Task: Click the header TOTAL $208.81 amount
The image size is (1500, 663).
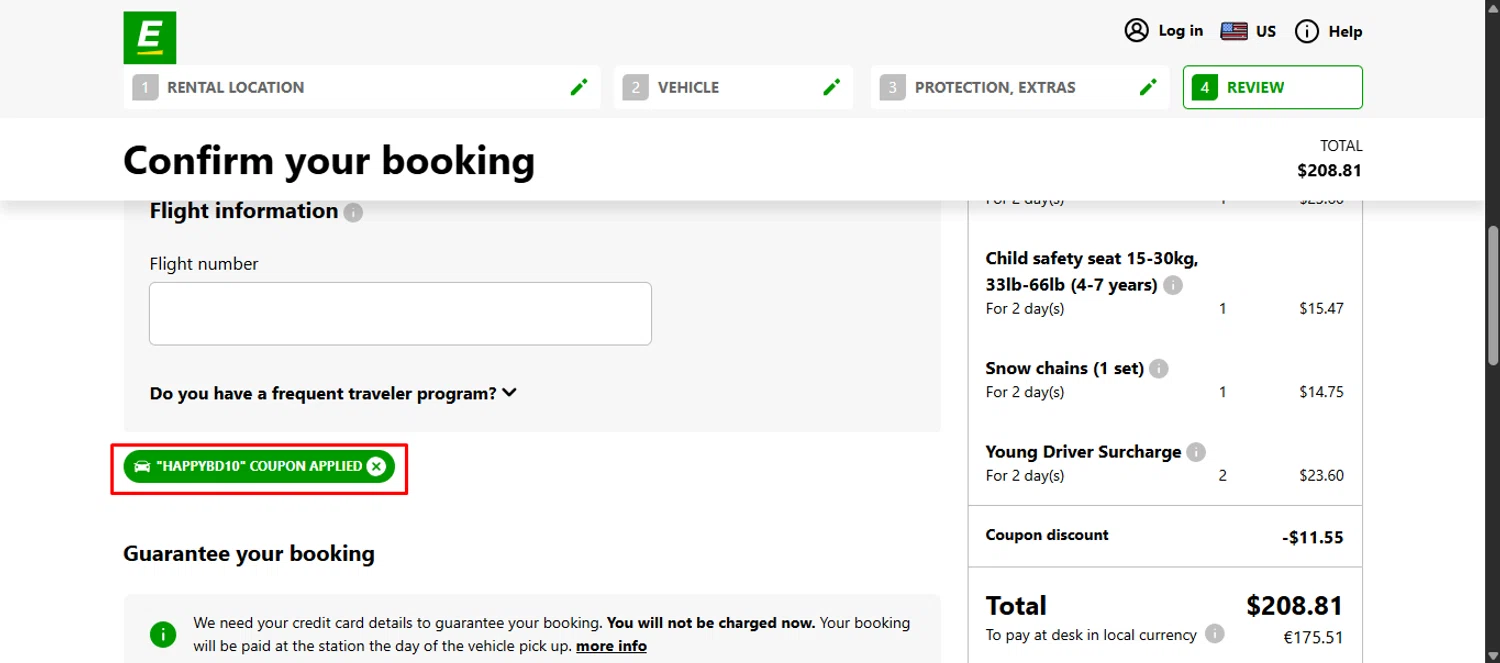Action: (1329, 170)
